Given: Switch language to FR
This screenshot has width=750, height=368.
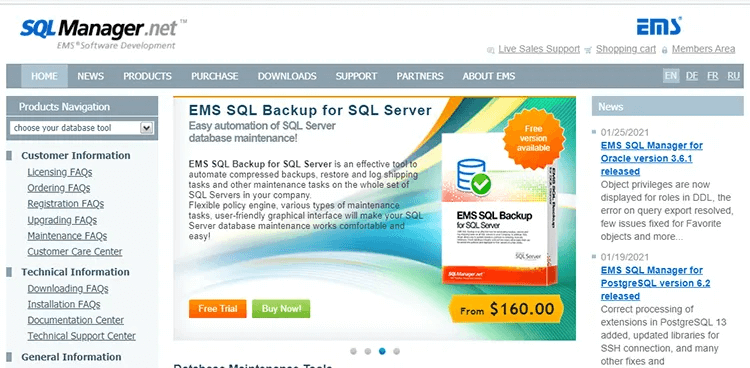Looking at the screenshot, I should [x=713, y=76].
